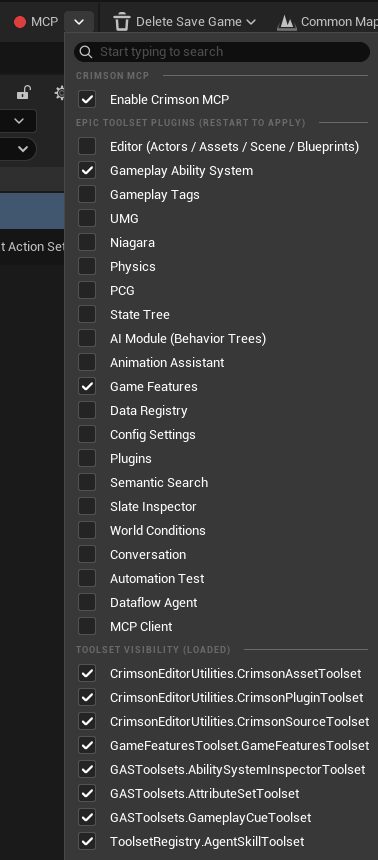Uncheck CrimsonEditorUtilities.CrimsonPluginToolset
Screen dimensions: 378x860
click(x=87, y=698)
